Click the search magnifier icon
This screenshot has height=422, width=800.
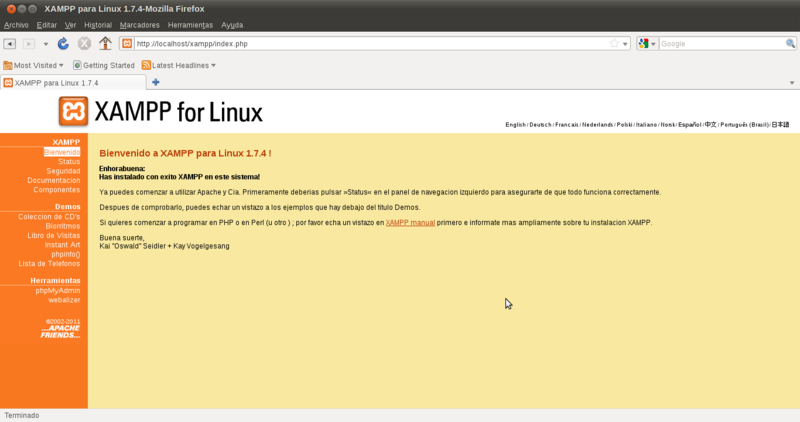(x=791, y=44)
